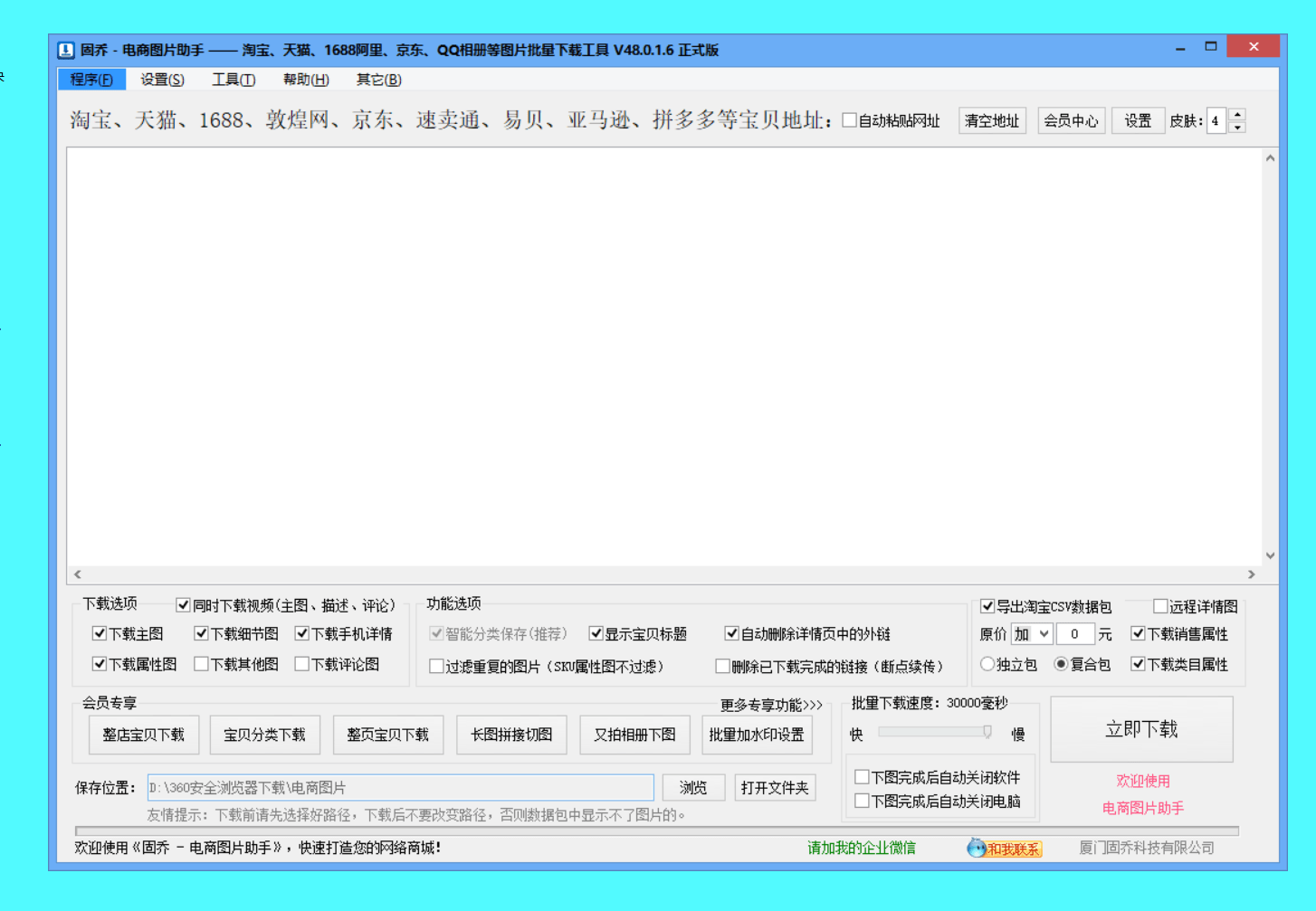Click the 和我联系 QQ contact icon
This screenshot has height=911, width=1316.
point(1004,848)
